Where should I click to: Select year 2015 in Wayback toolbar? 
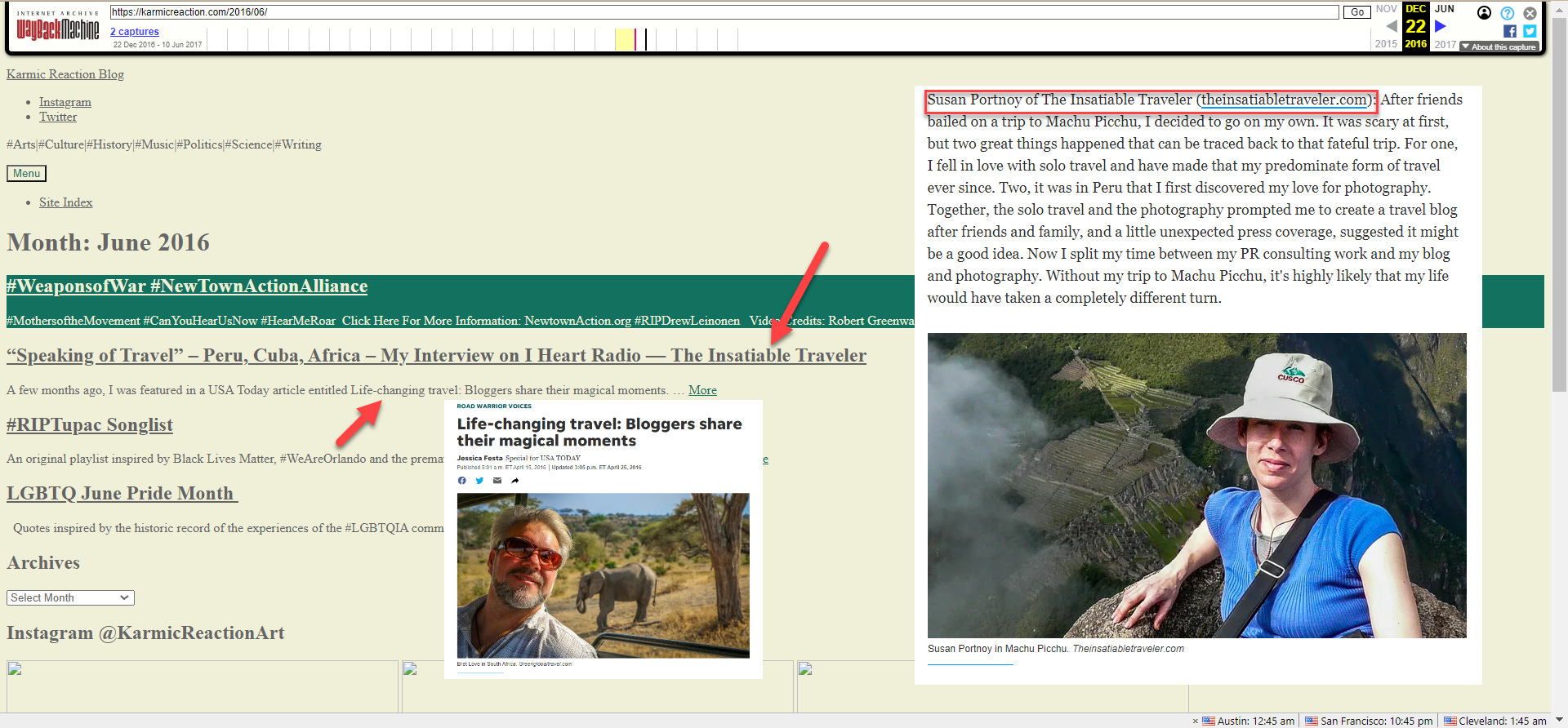tap(1386, 44)
